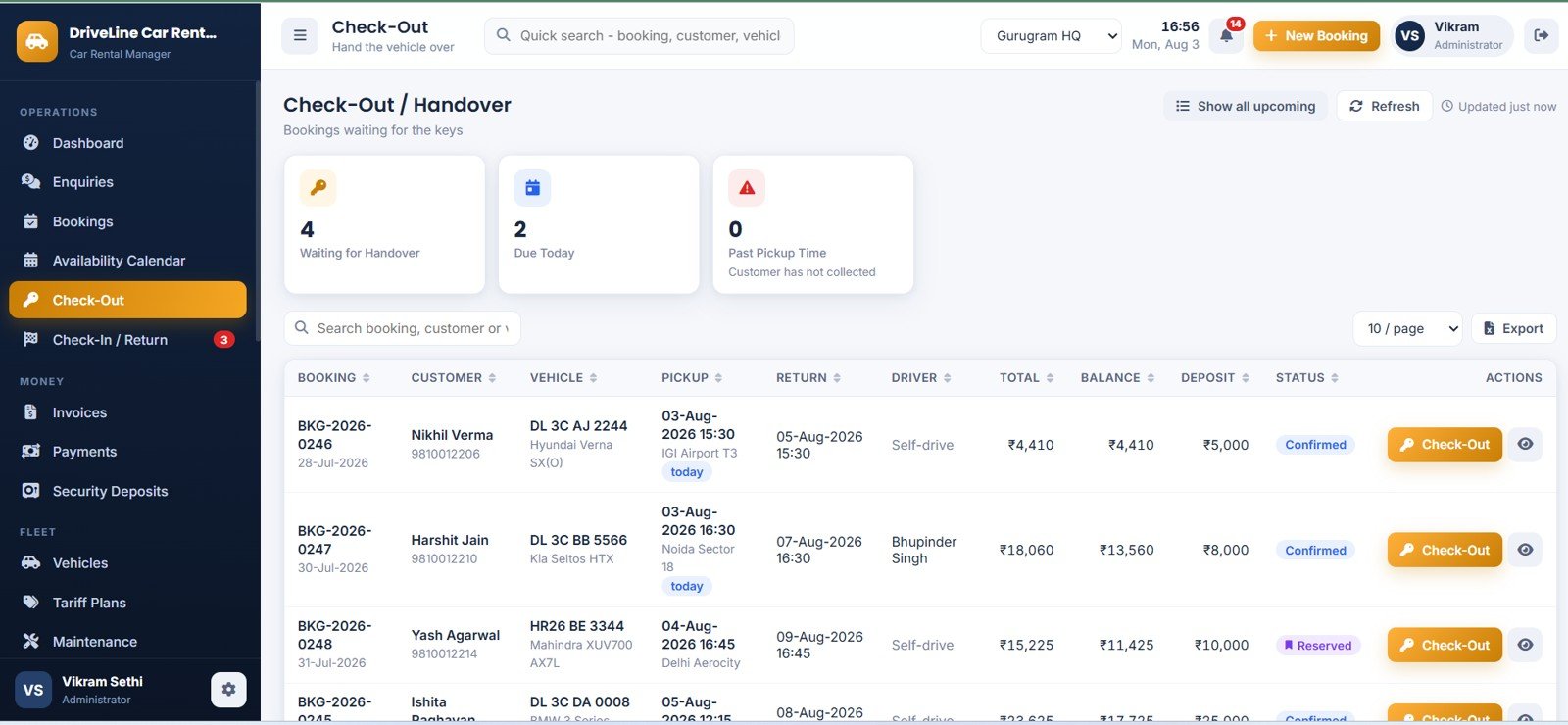Click the logout icon in top bar

pos(1541,35)
